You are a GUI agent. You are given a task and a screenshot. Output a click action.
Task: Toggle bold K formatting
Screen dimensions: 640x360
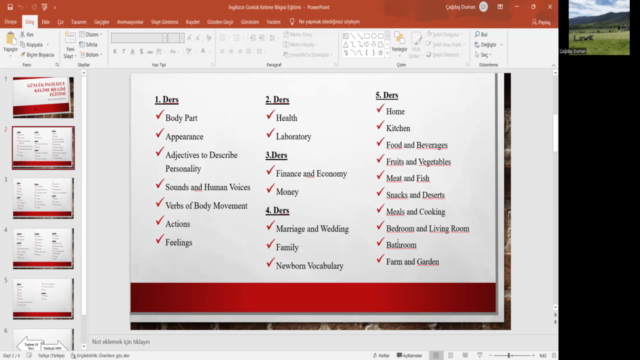[115, 51]
